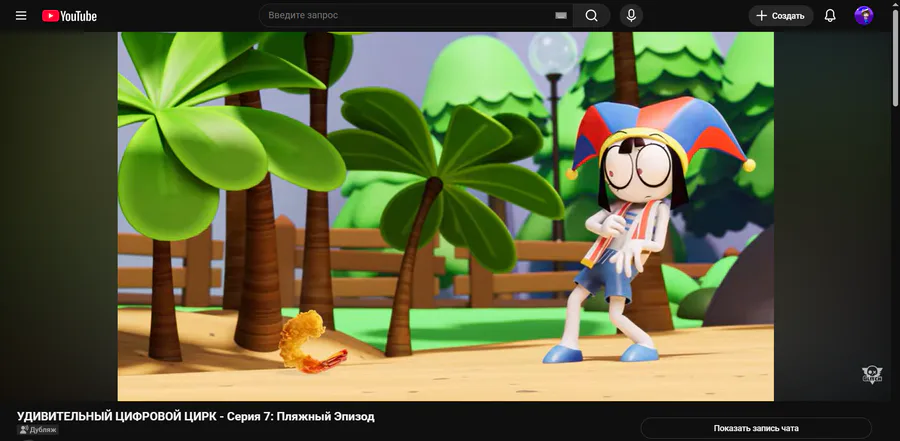Start voice search with microphone
Screen dimensions: 900x441
(x=631, y=16)
